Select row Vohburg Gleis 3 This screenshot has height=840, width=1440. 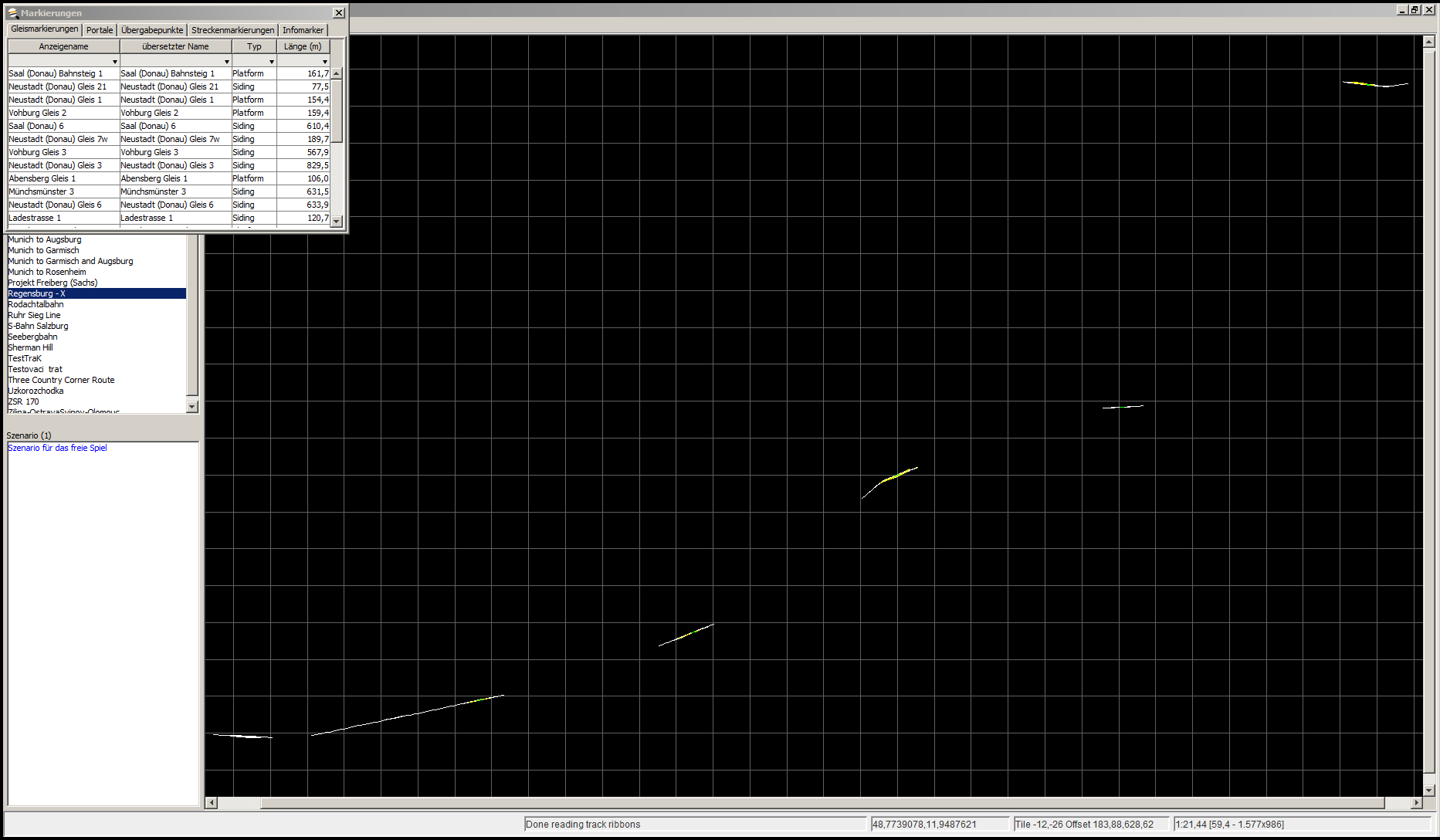click(169, 152)
